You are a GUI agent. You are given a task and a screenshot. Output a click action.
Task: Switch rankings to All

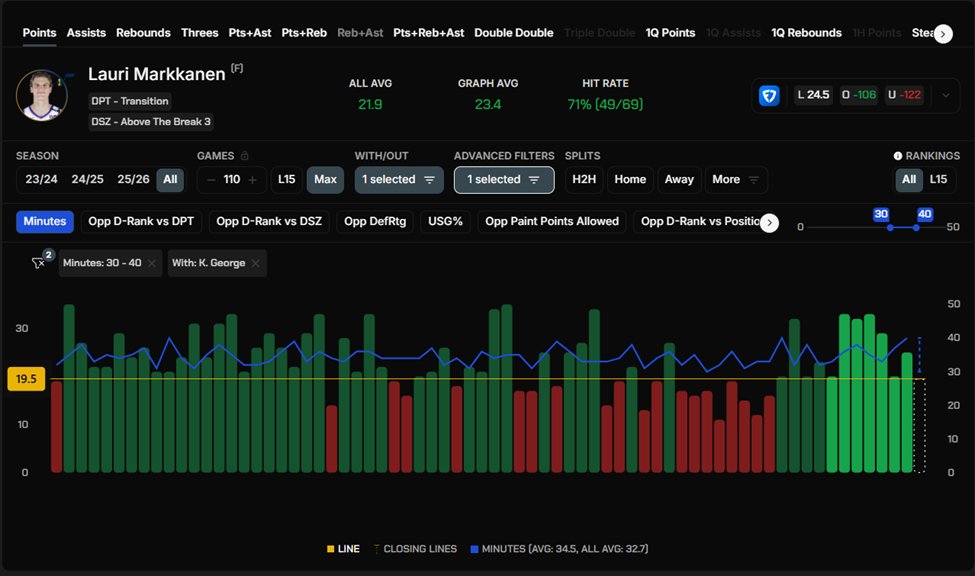tap(909, 180)
